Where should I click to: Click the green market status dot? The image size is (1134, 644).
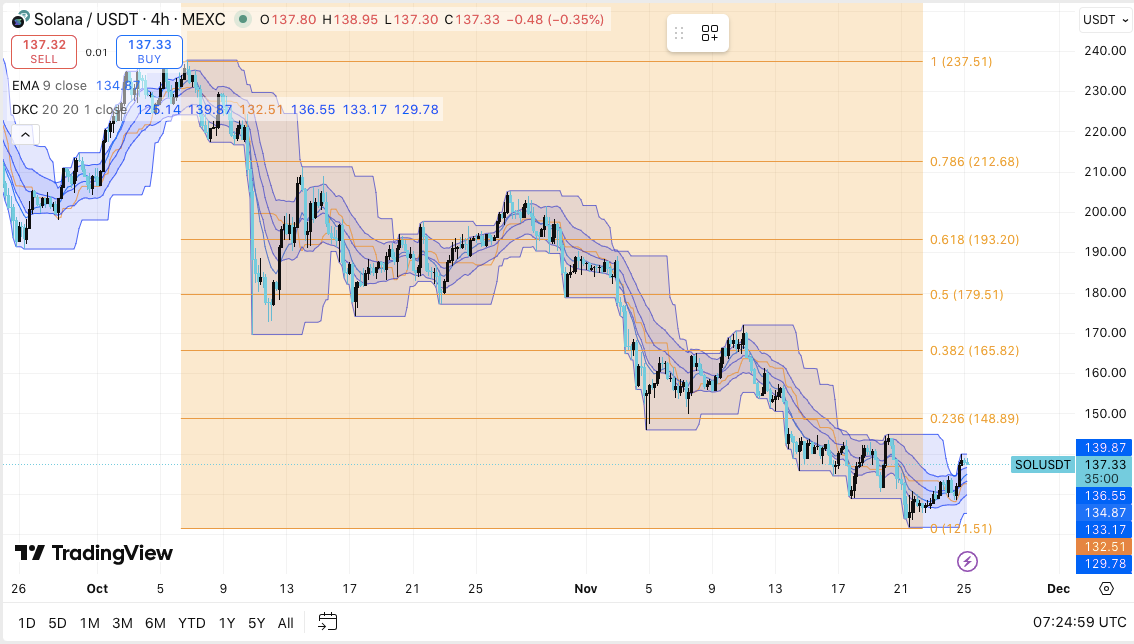[x=242, y=19]
